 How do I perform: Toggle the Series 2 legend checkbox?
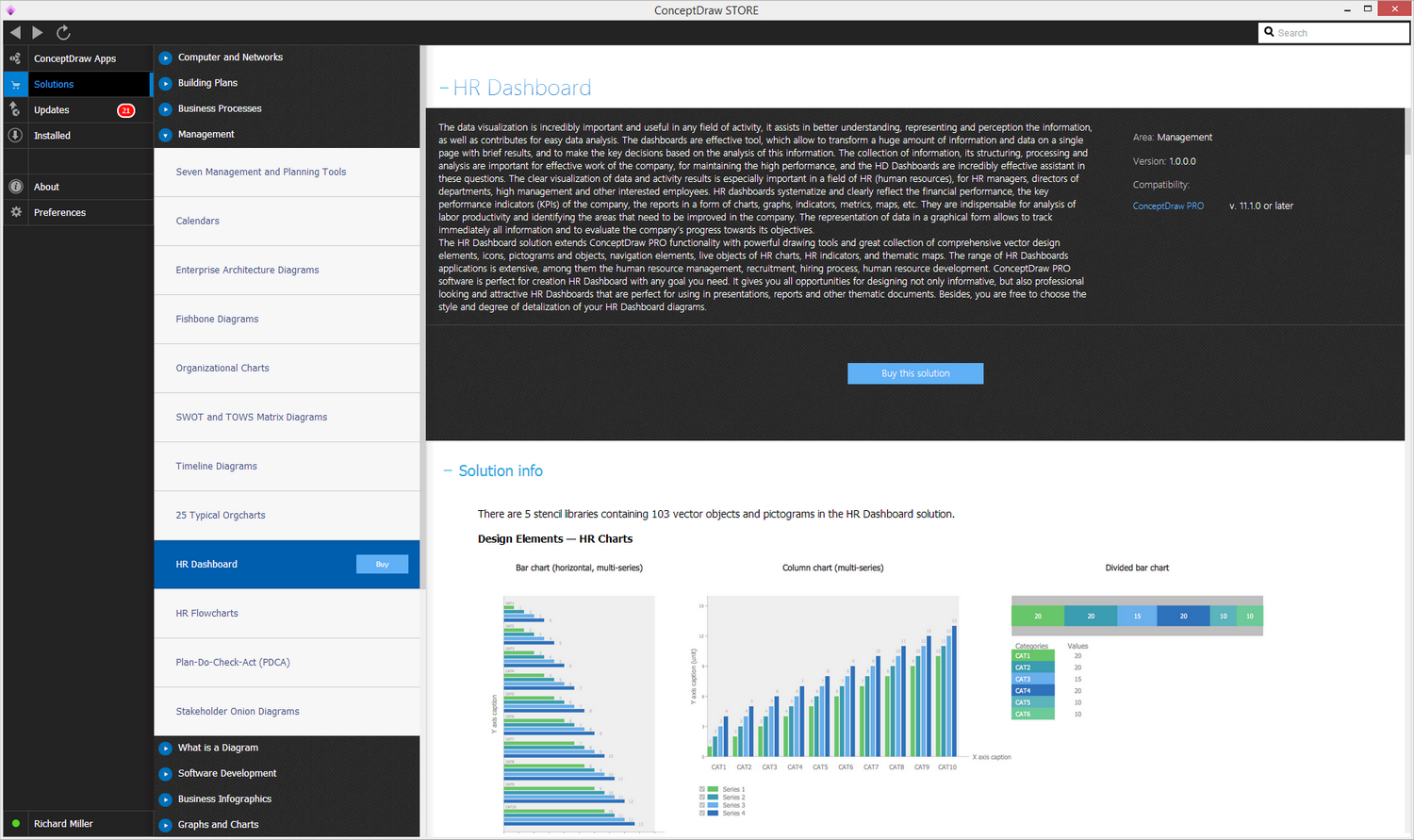[702, 798]
